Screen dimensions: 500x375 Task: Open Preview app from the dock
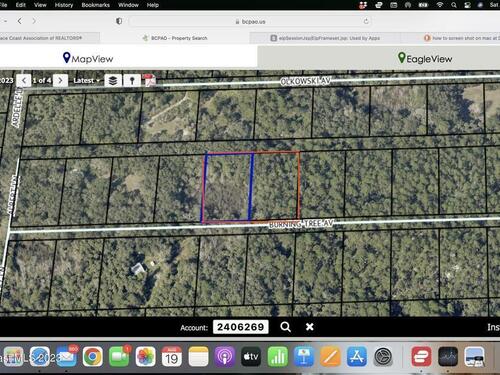coord(474,356)
